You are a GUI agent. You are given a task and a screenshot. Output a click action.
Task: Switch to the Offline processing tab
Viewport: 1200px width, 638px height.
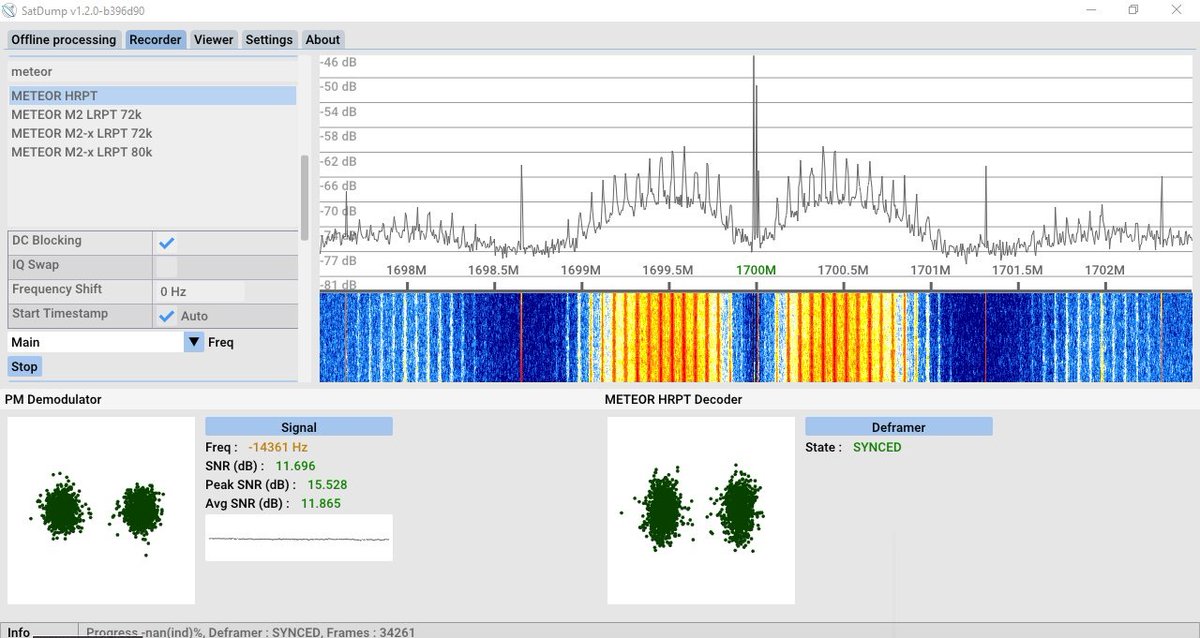click(64, 40)
